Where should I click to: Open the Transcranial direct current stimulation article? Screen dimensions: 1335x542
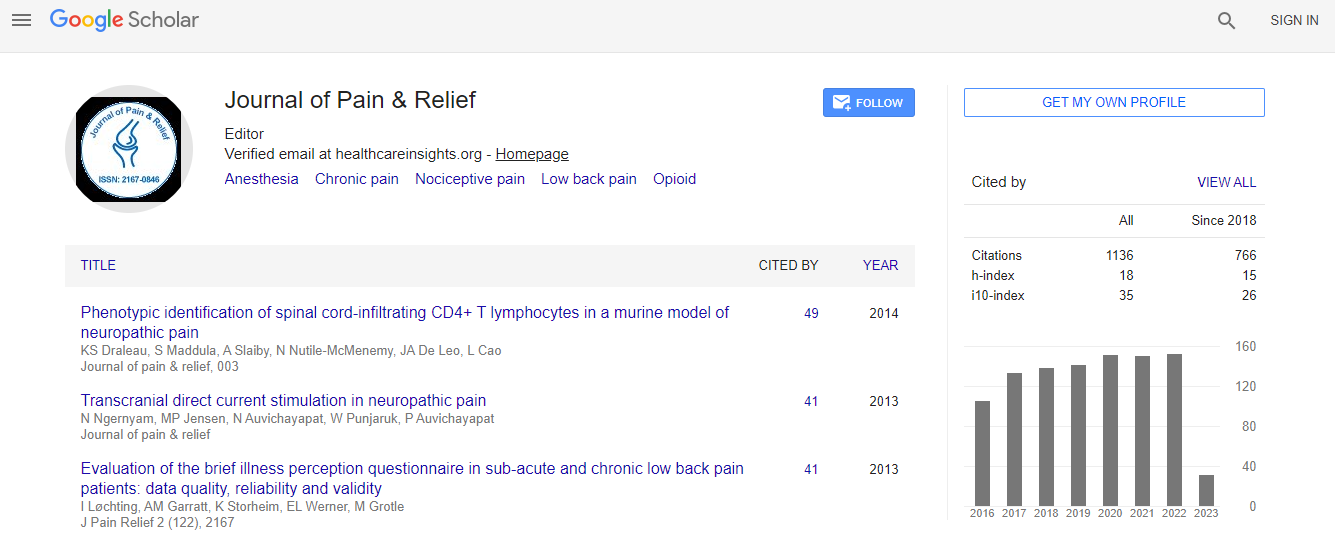pos(283,401)
